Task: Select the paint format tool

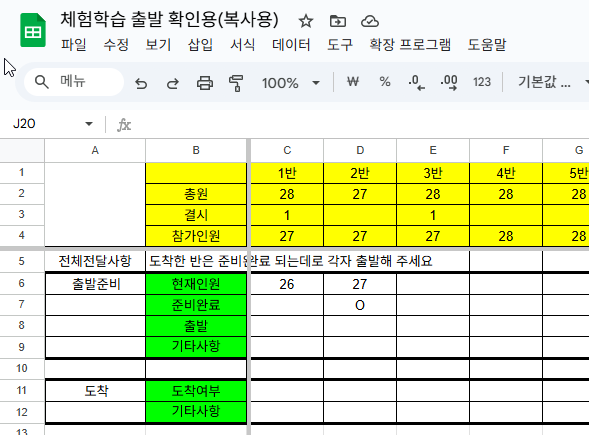Action: 236,83
